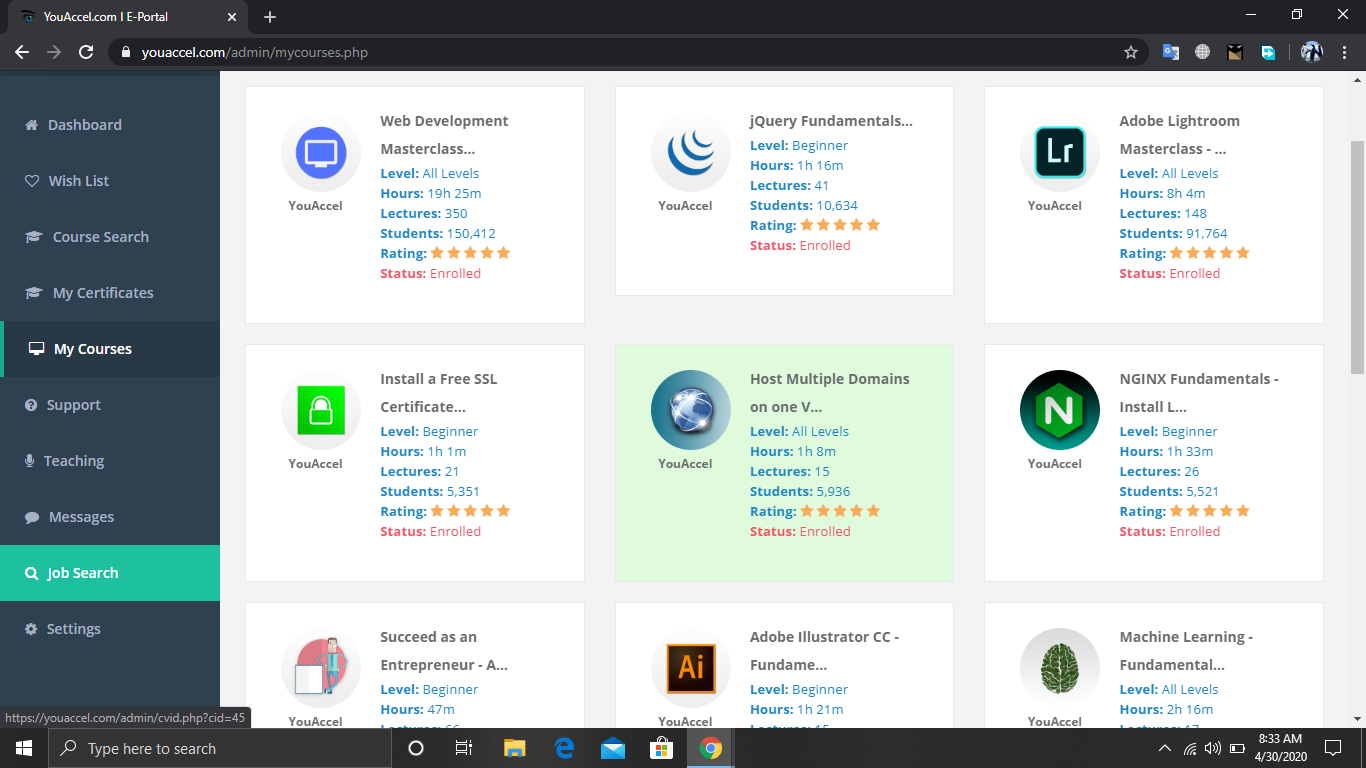Select My Certificates in the sidebar
Screen dimensions: 1366x768
coord(102,293)
